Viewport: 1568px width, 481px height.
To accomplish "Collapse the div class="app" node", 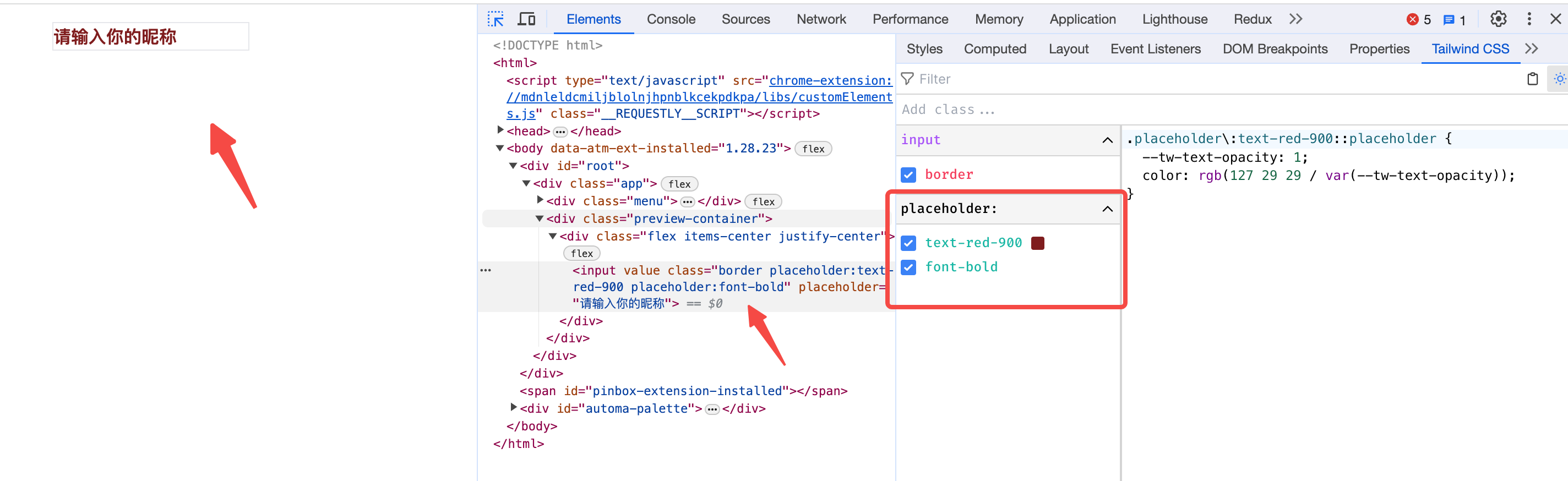I will coord(526,183).
